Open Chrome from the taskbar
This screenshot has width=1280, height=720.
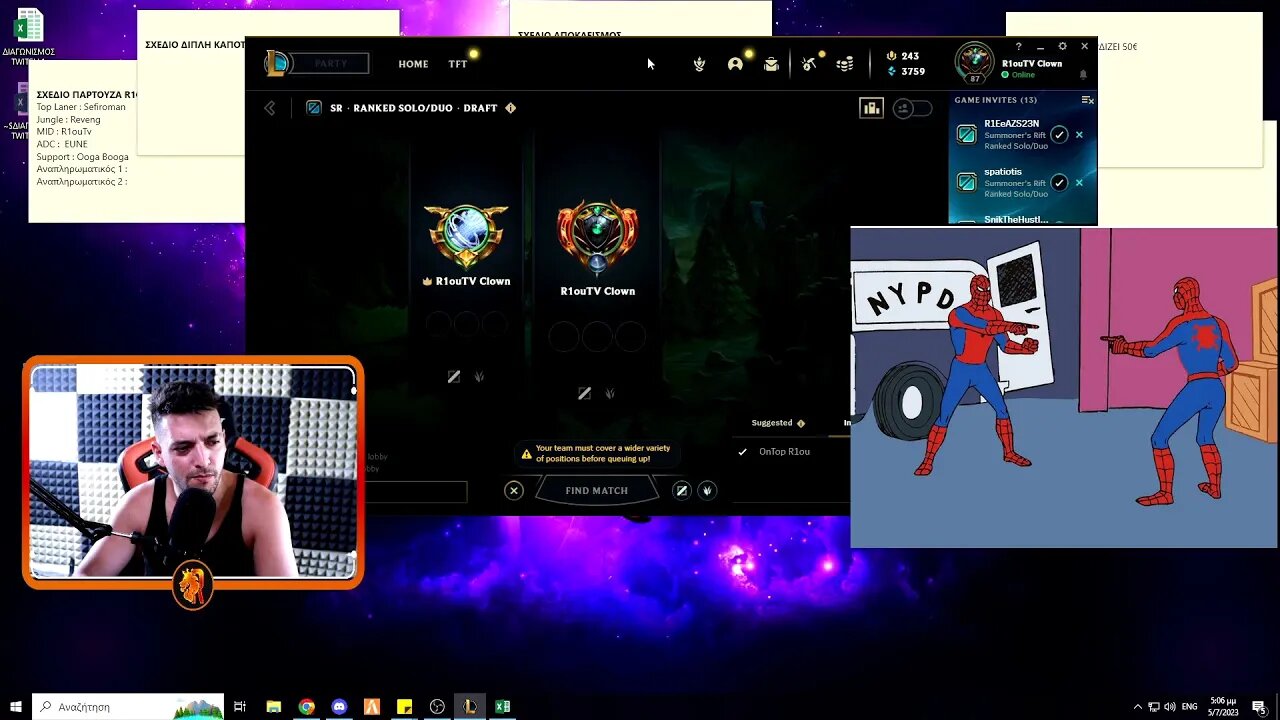click(307, 707)
